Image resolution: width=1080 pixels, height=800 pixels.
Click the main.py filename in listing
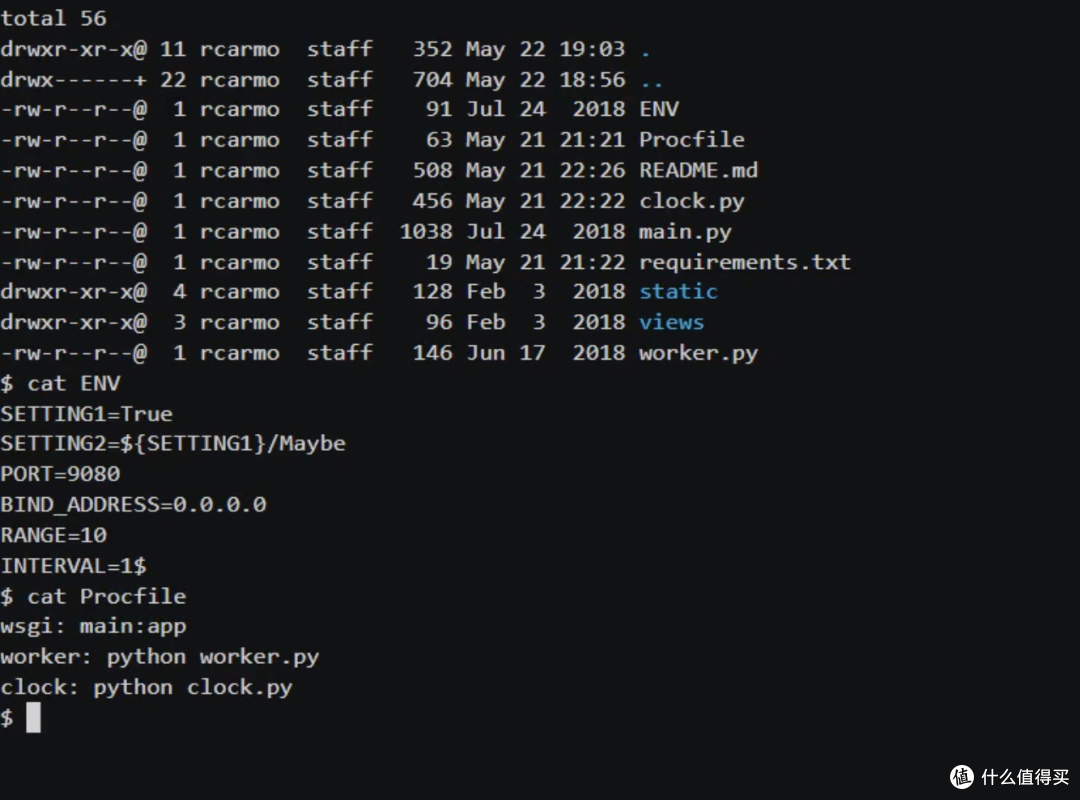click(685, 232)
